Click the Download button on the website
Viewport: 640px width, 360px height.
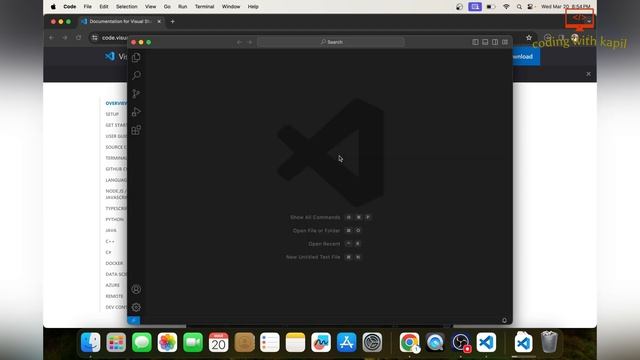[x=526, y=56]
